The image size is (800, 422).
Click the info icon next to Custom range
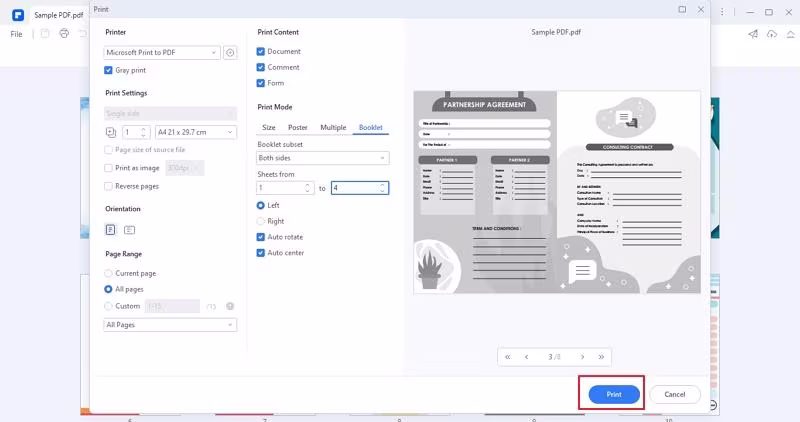(x=230, y=306)
